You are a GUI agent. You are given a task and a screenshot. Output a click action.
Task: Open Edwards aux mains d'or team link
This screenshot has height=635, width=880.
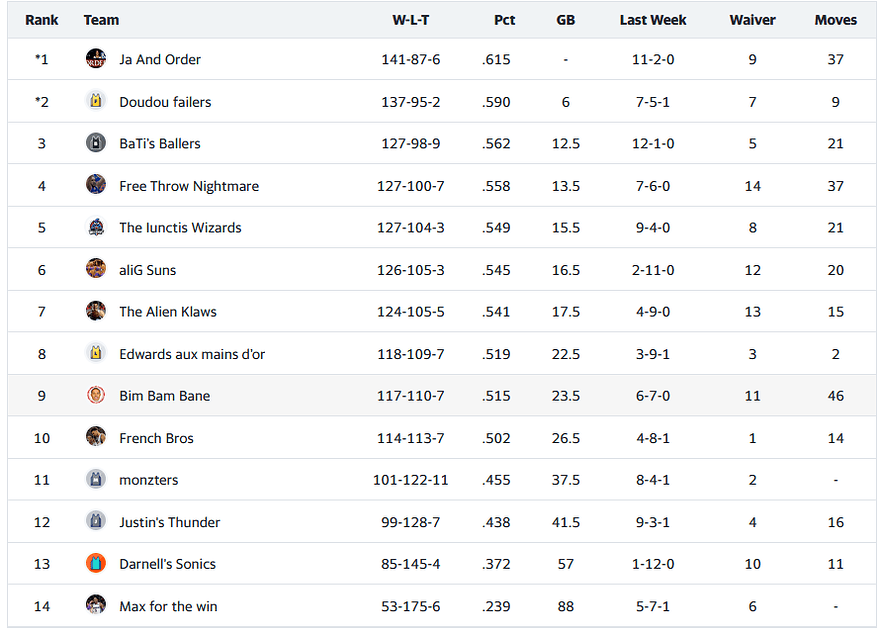[x=192, y=354]
